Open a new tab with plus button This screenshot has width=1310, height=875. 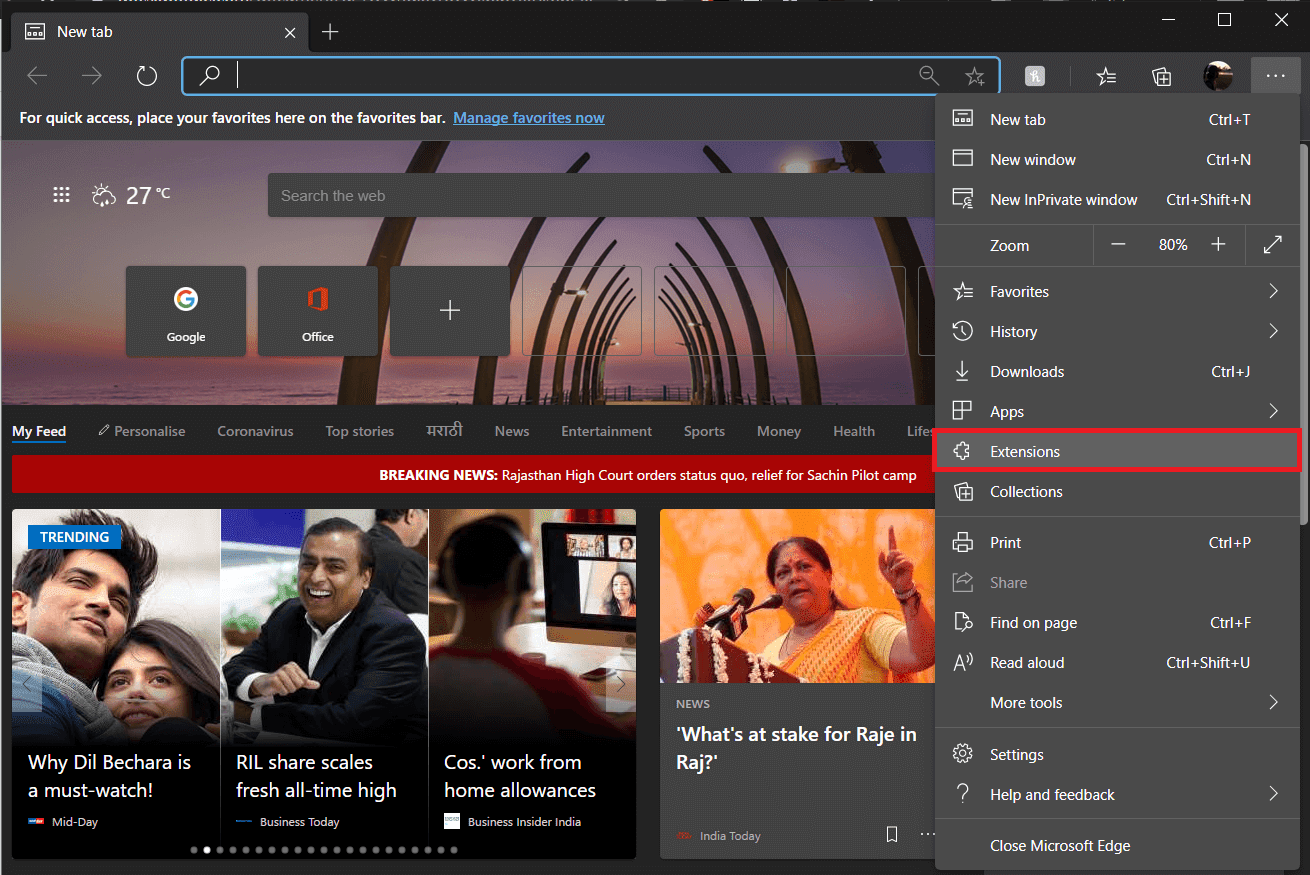[x=330, y=32]
